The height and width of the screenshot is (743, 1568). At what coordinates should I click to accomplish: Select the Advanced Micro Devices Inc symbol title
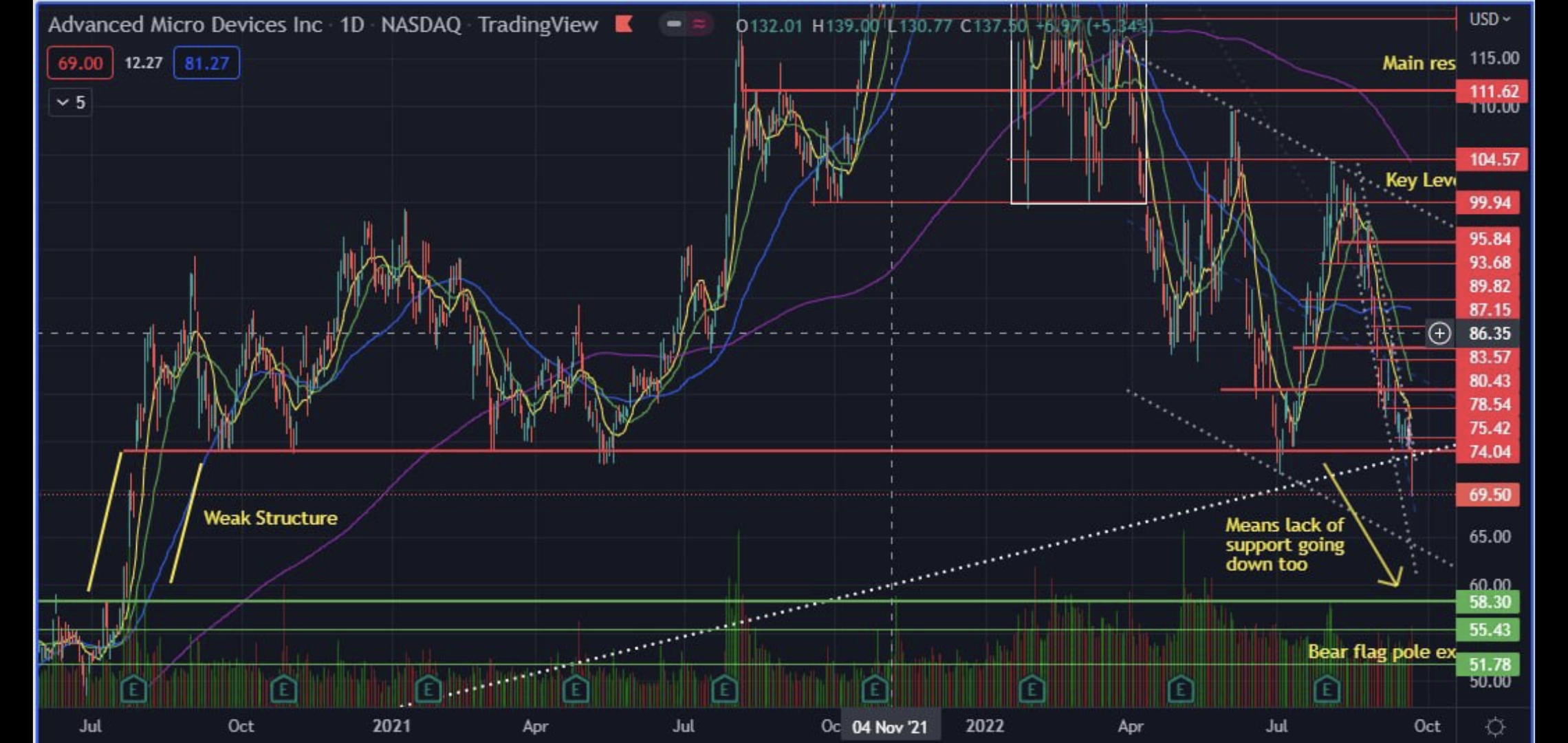pyautogui.click(x=185, y=25)
